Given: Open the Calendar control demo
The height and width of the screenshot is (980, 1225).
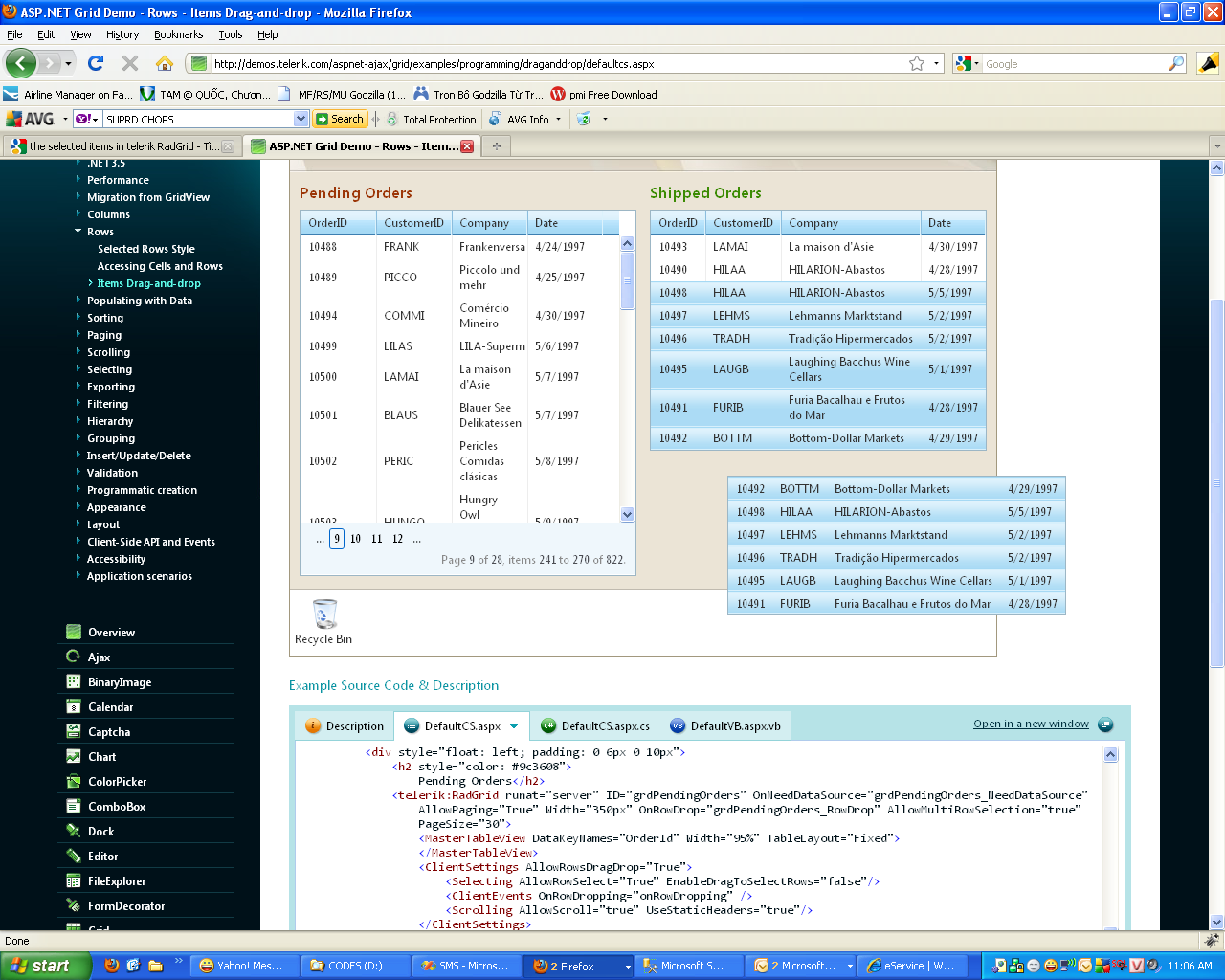Looking at the screenshot, I should [110, 707].
